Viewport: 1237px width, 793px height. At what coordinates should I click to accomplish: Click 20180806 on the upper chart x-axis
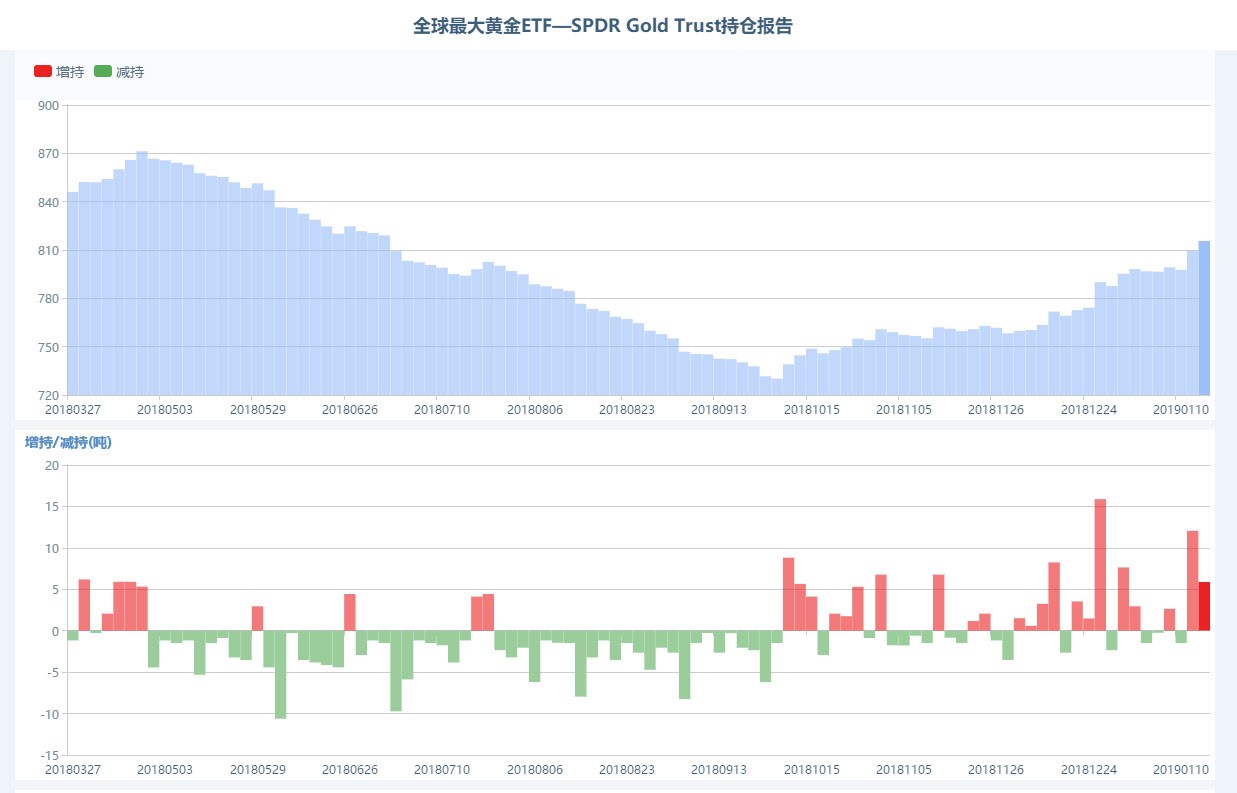[x=535, y=409]
